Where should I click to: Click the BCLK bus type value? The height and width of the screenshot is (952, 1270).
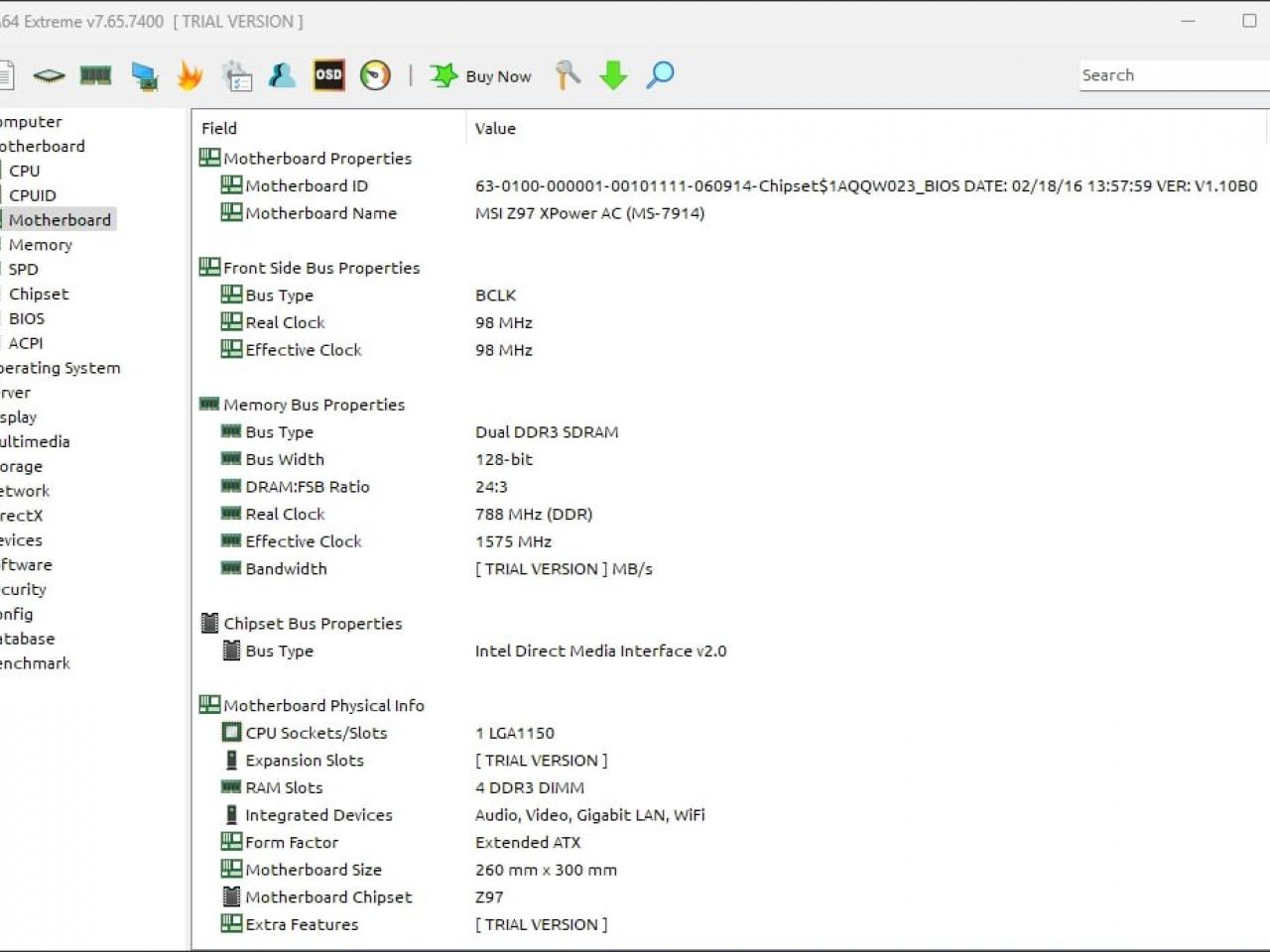click(x=495, y=296)
